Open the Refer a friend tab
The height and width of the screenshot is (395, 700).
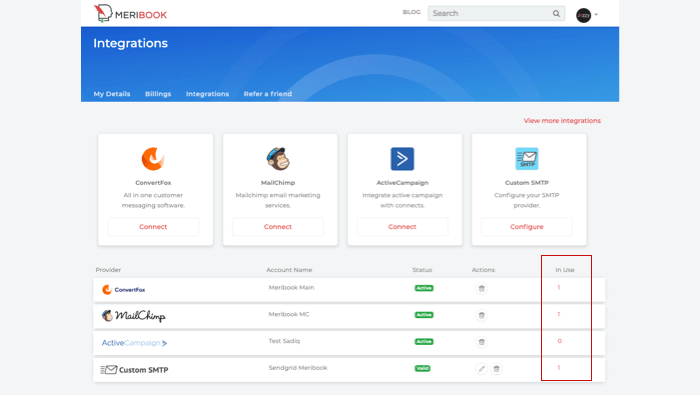tap(268, 94)
